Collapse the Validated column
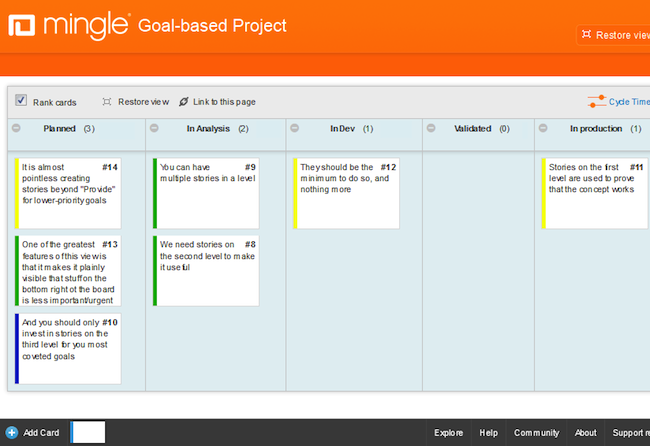Screen dimensions: 650x446 coord(433,129)
